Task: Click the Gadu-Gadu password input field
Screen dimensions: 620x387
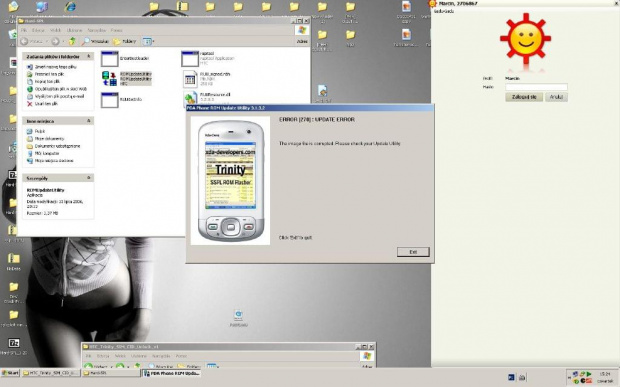Action: click(x=536, y=87)
